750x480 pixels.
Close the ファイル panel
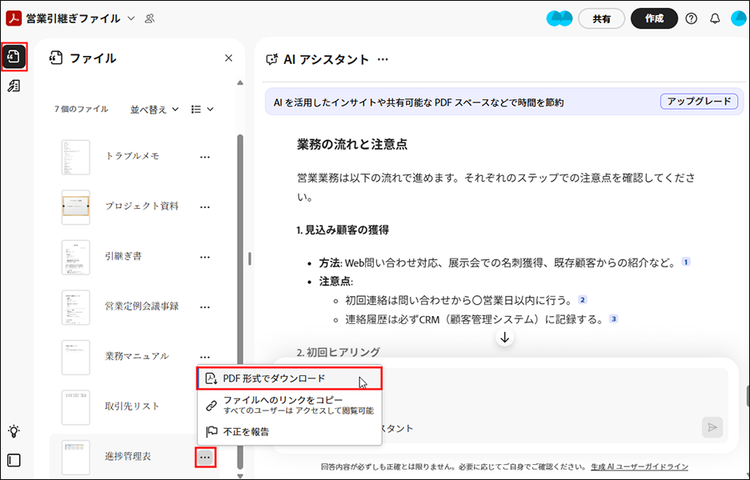[x=228, y=59]
